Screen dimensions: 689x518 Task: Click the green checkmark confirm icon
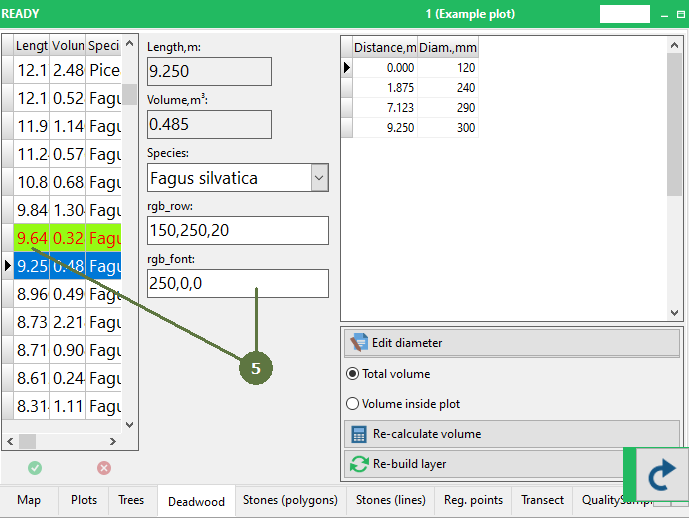pos(35,467)
